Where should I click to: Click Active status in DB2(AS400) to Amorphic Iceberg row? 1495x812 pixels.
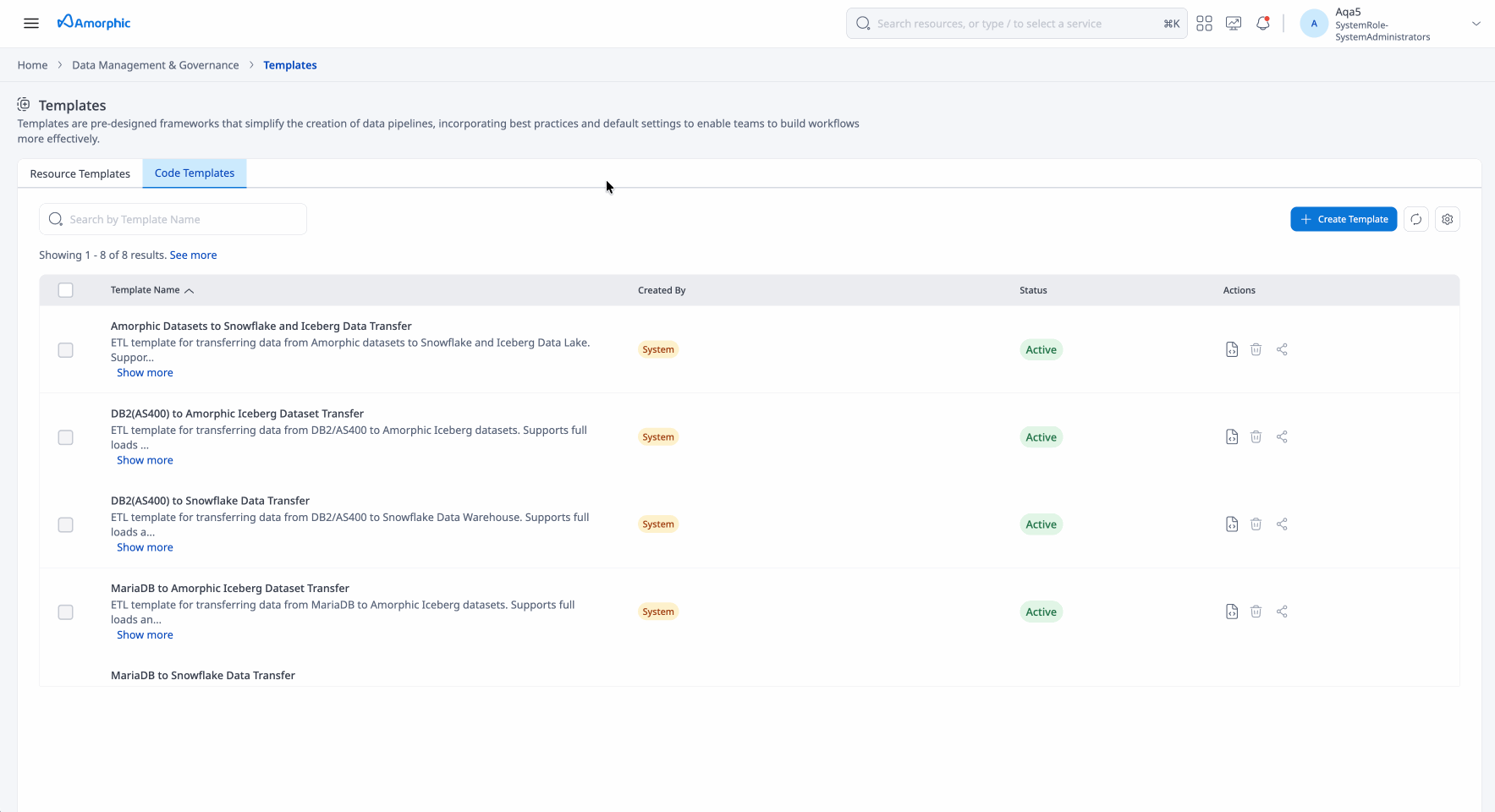point(1041,437)
